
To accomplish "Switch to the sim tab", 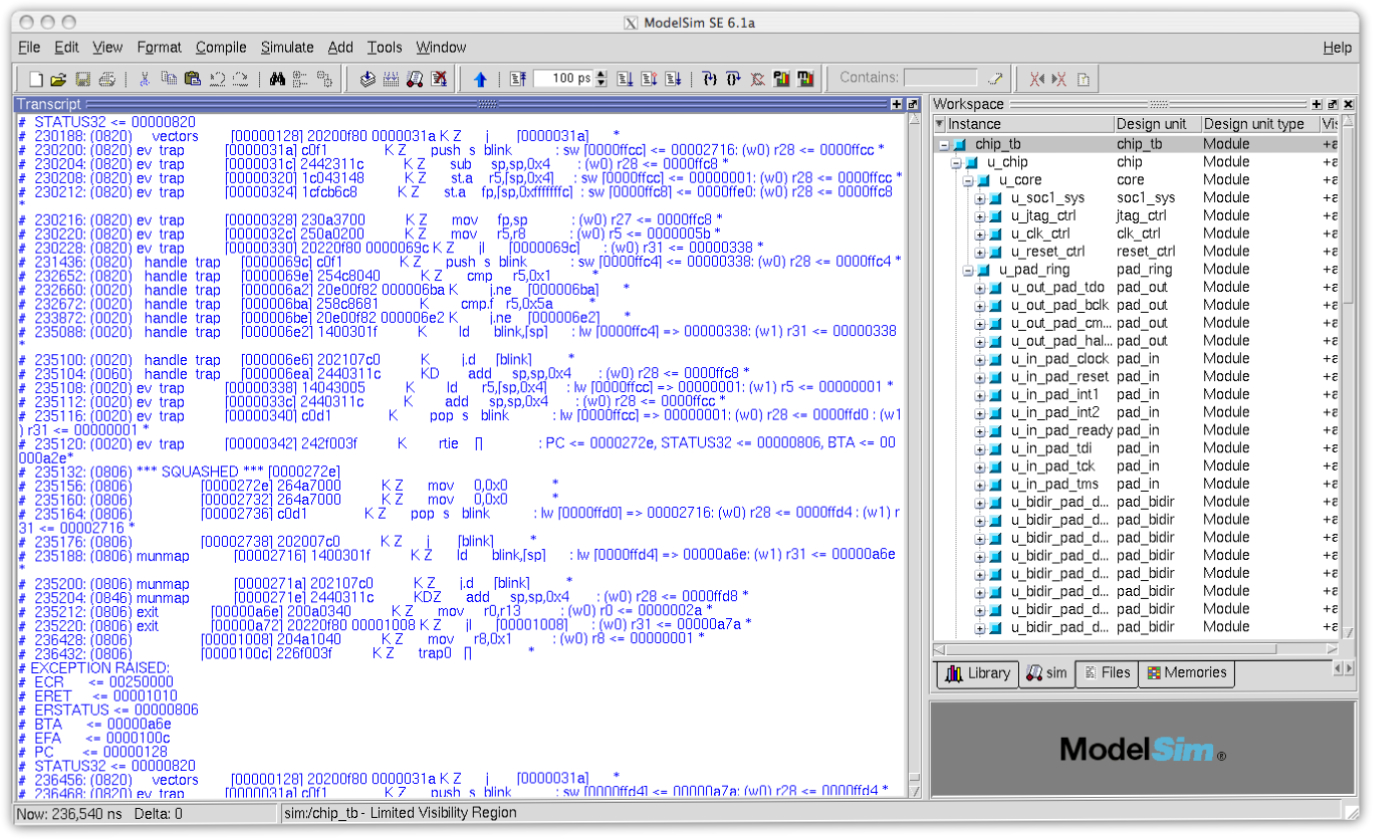I will 1046,674.
